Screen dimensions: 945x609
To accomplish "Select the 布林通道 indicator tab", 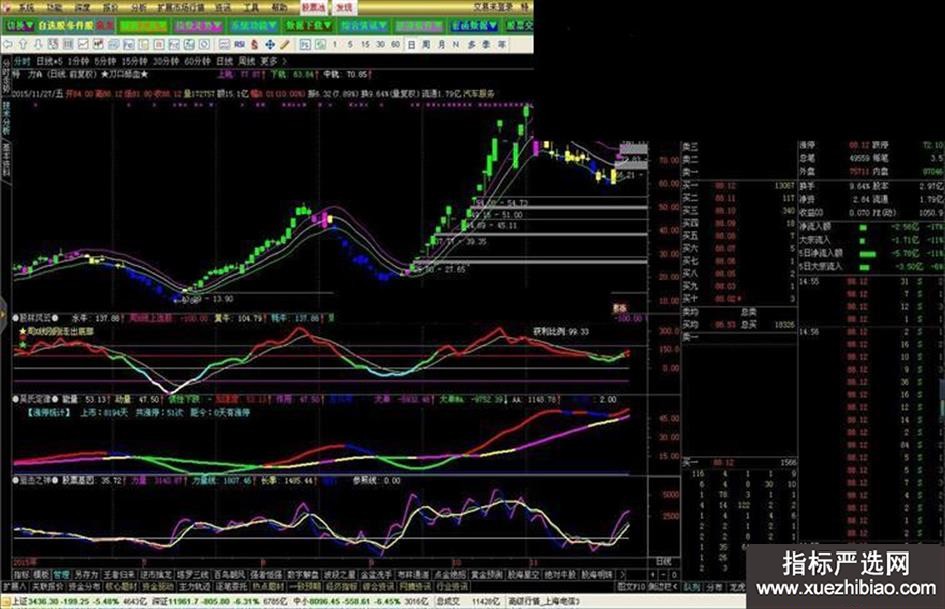I will (413, 575).
